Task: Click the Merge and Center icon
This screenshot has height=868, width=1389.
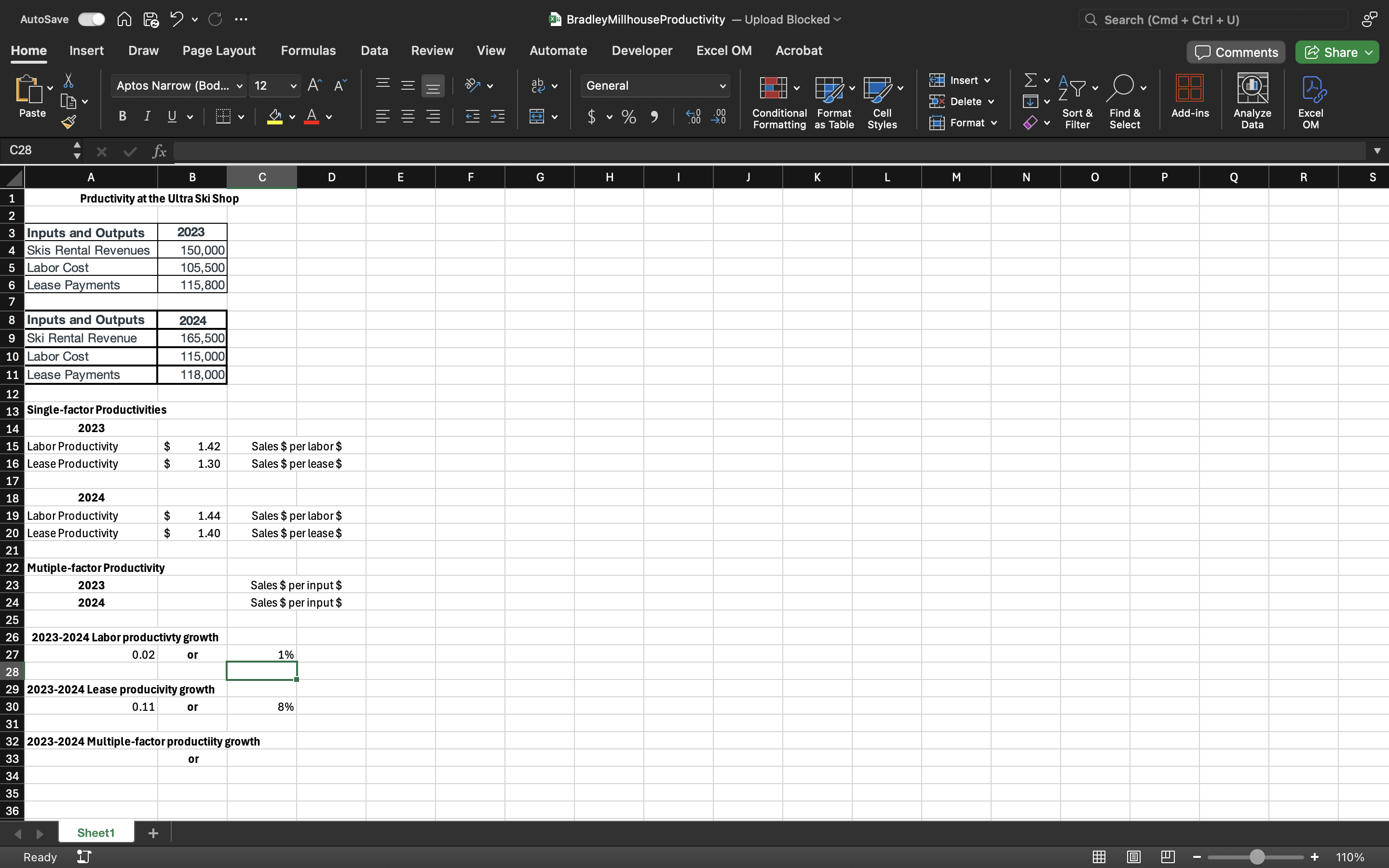Action: coord(537,117)
